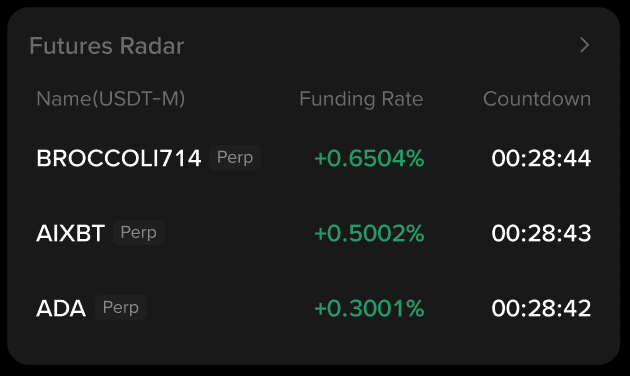Viewport: 630px width, 376px height.
Task: Click the 00:28:42 countdown timer
Action: 541,308
